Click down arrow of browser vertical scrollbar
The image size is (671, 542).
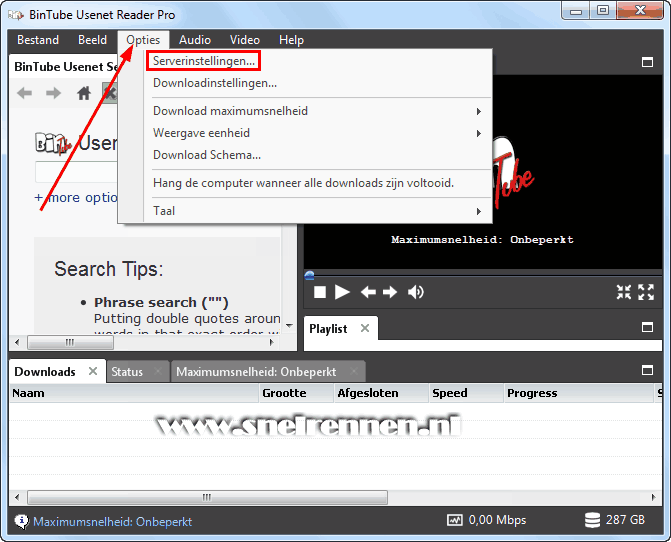(290, 326)
